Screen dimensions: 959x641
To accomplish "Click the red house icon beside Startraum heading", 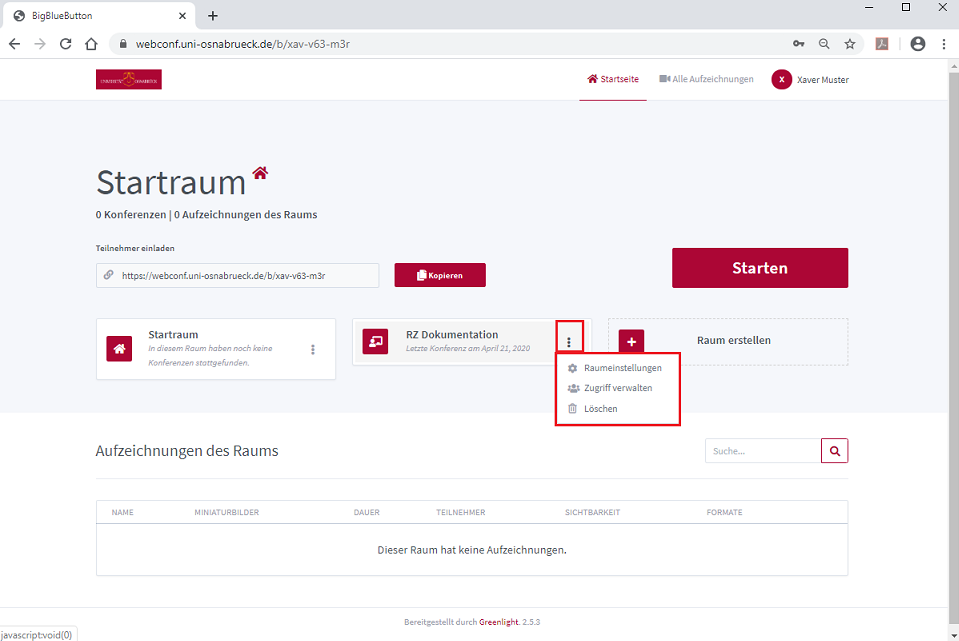I will [x=261, y=172].
